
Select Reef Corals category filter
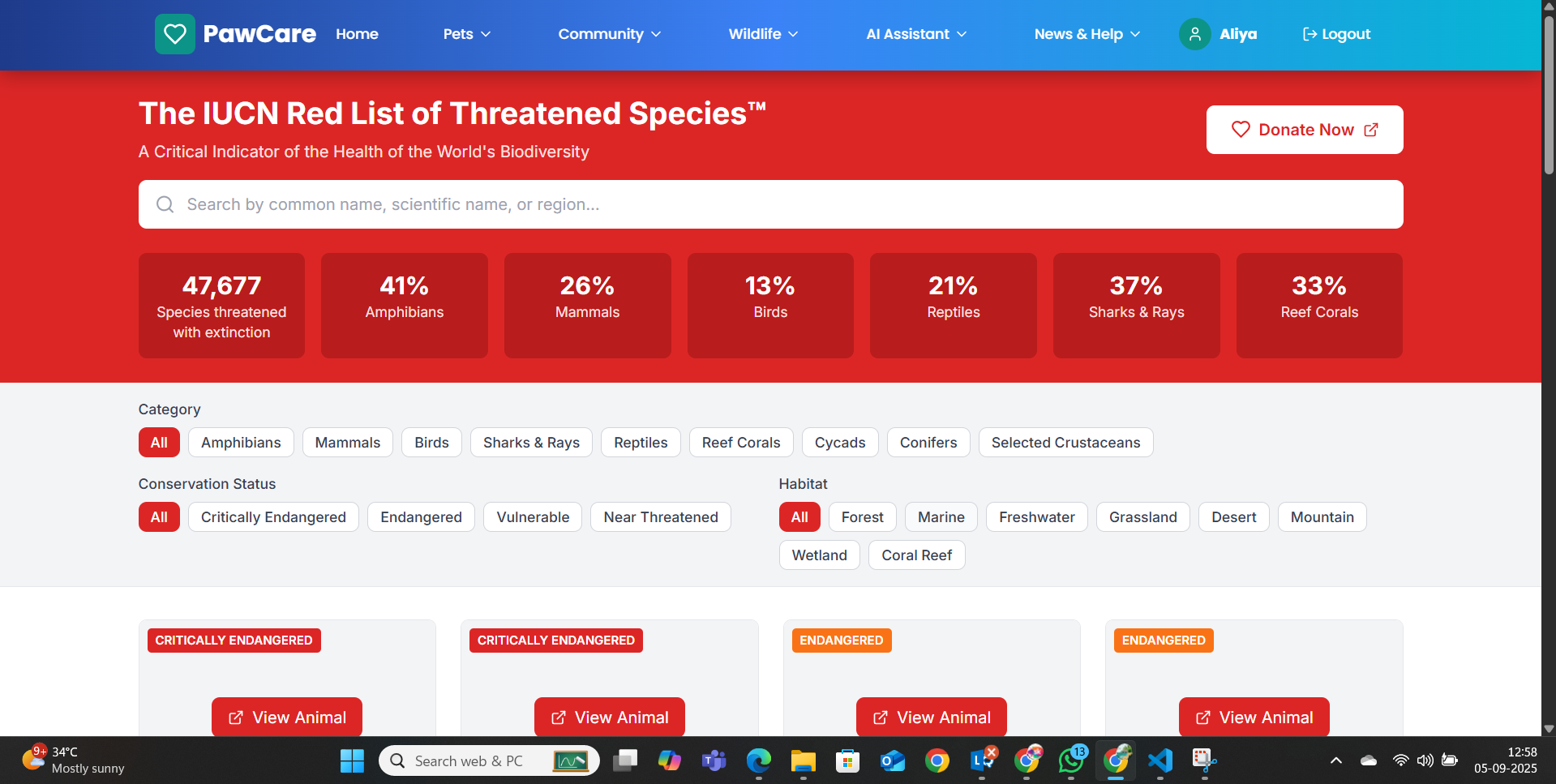click(x=741, y=443)
